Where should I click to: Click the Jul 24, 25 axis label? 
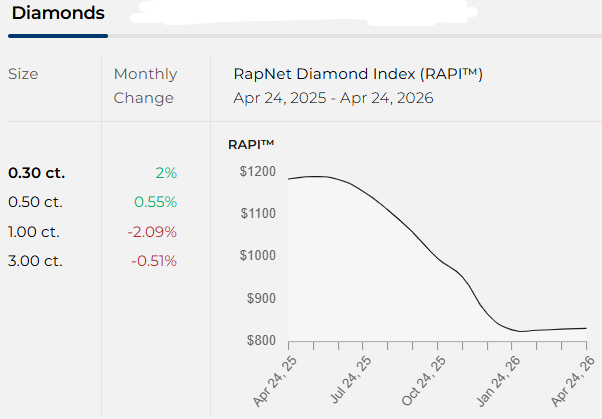coord(351,381)
